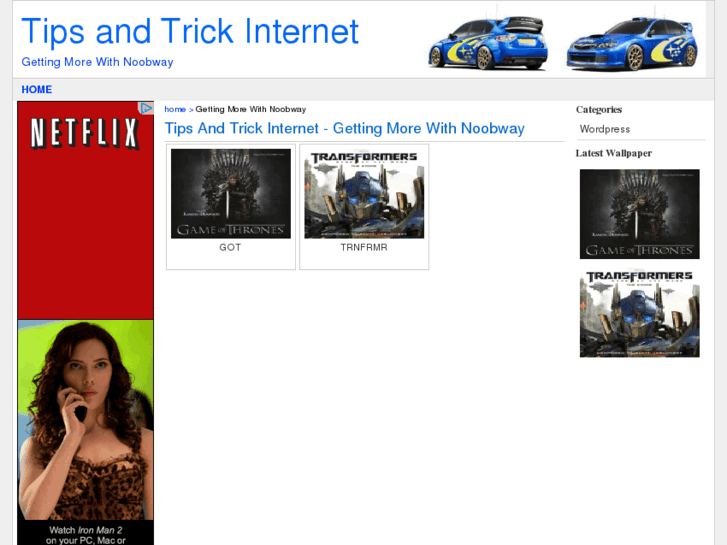Image resolution: width=727 pixels, height=545 pixels.
Task: Click the right blue rally car header image
Action: point(632,44)
